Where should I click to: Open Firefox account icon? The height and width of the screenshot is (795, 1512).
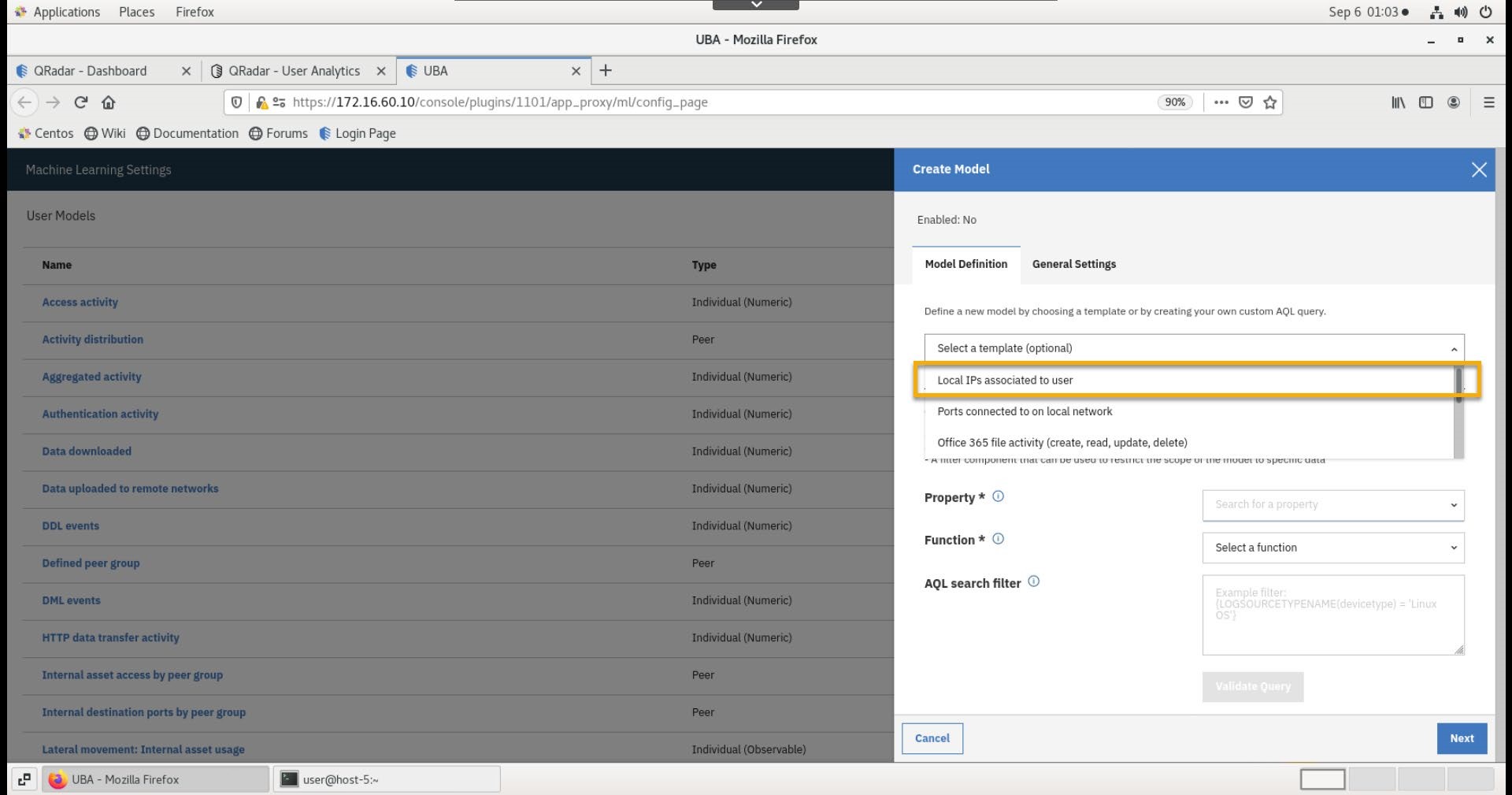tap(1454, 102)
